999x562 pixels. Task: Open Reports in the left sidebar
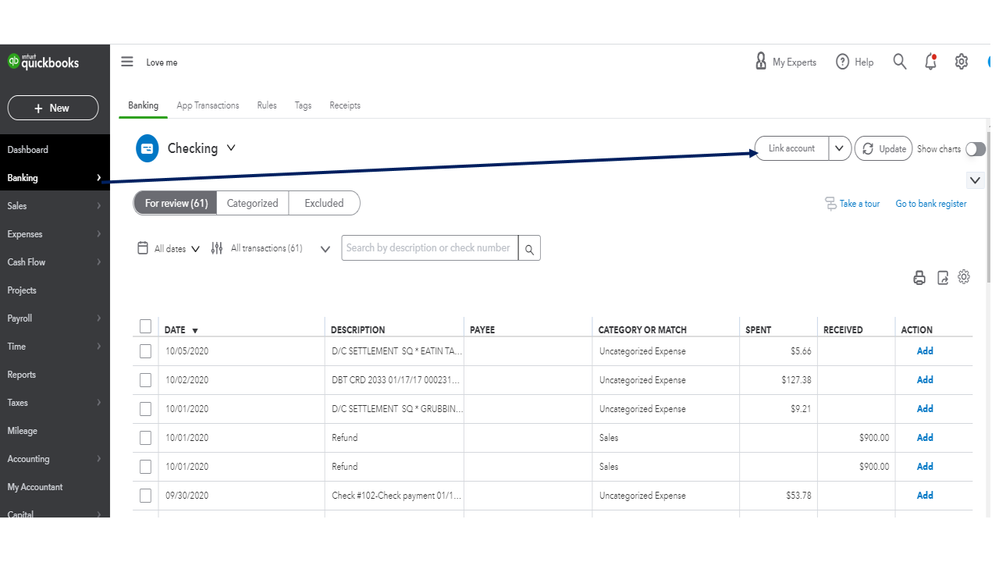pyautogui.click(x=22, y=375)
